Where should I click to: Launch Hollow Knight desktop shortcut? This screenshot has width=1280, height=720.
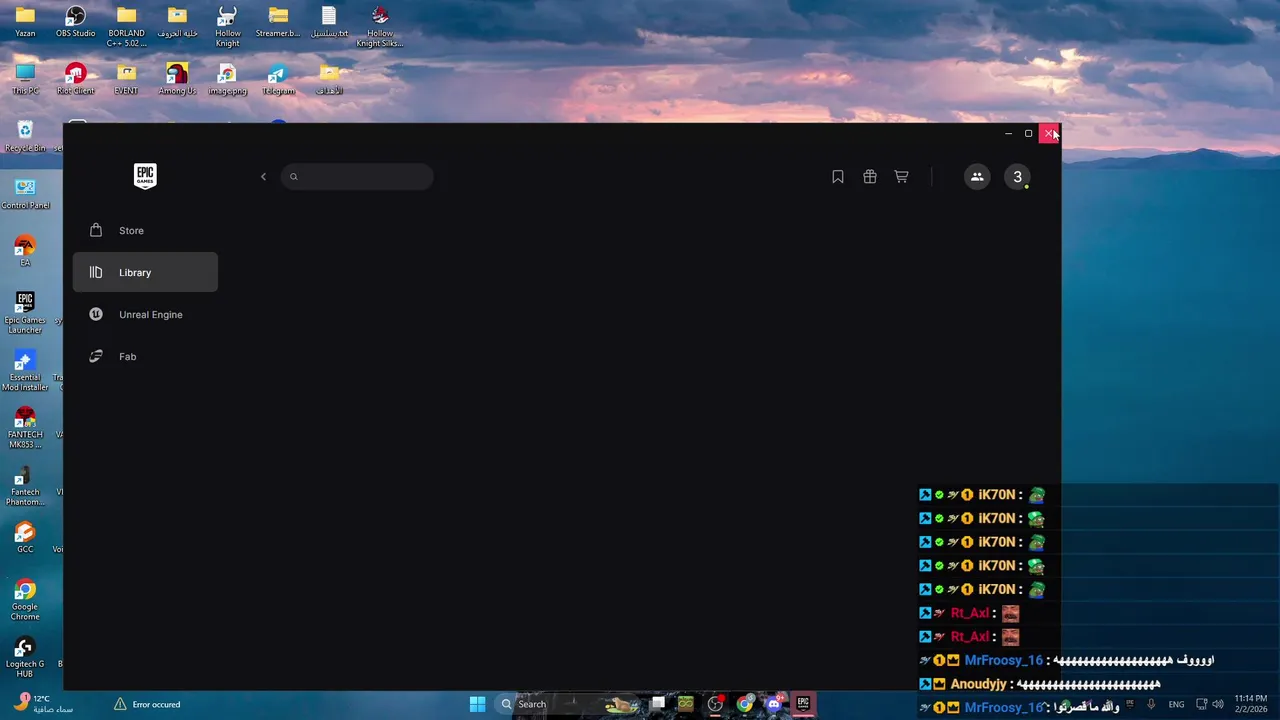tap(227, 26)
